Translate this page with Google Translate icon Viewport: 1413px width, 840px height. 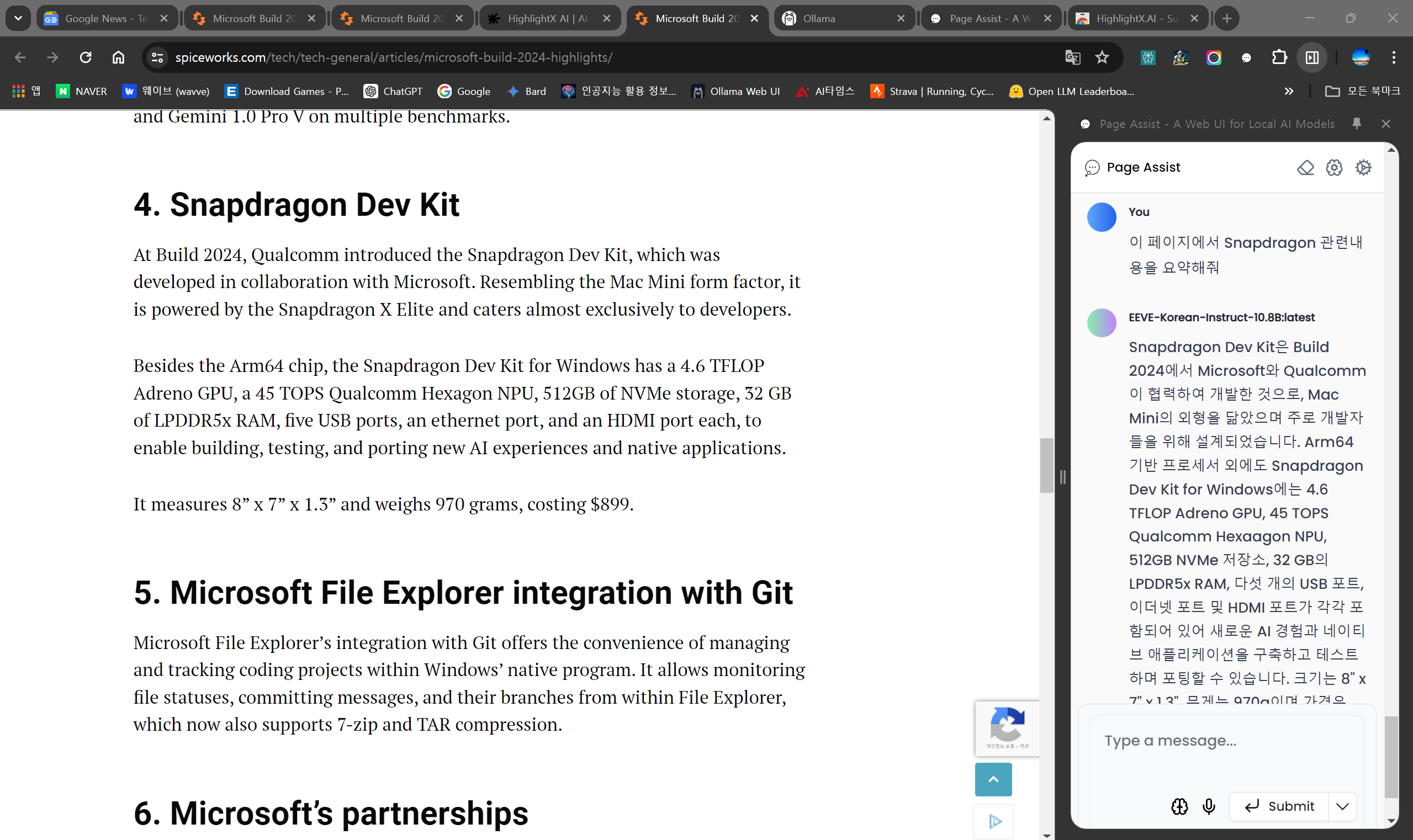[1073, 57]
